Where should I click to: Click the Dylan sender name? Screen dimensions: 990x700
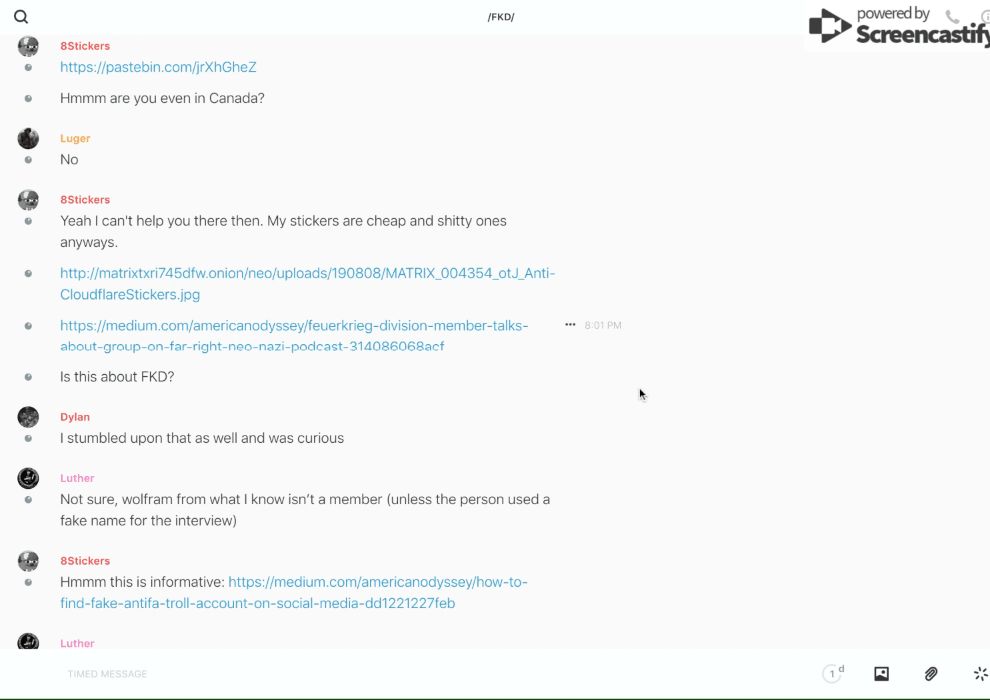click(x=75, y=417)
